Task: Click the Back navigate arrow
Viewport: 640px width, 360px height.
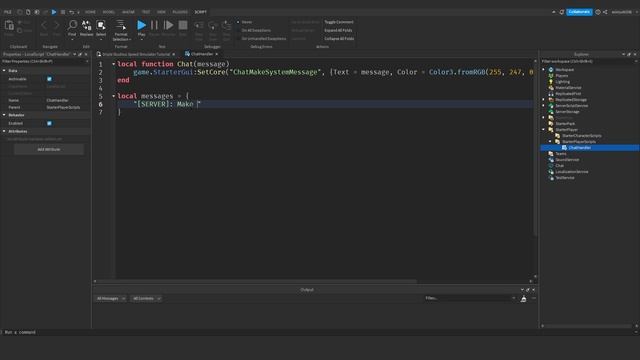Action: coord(44,25)
